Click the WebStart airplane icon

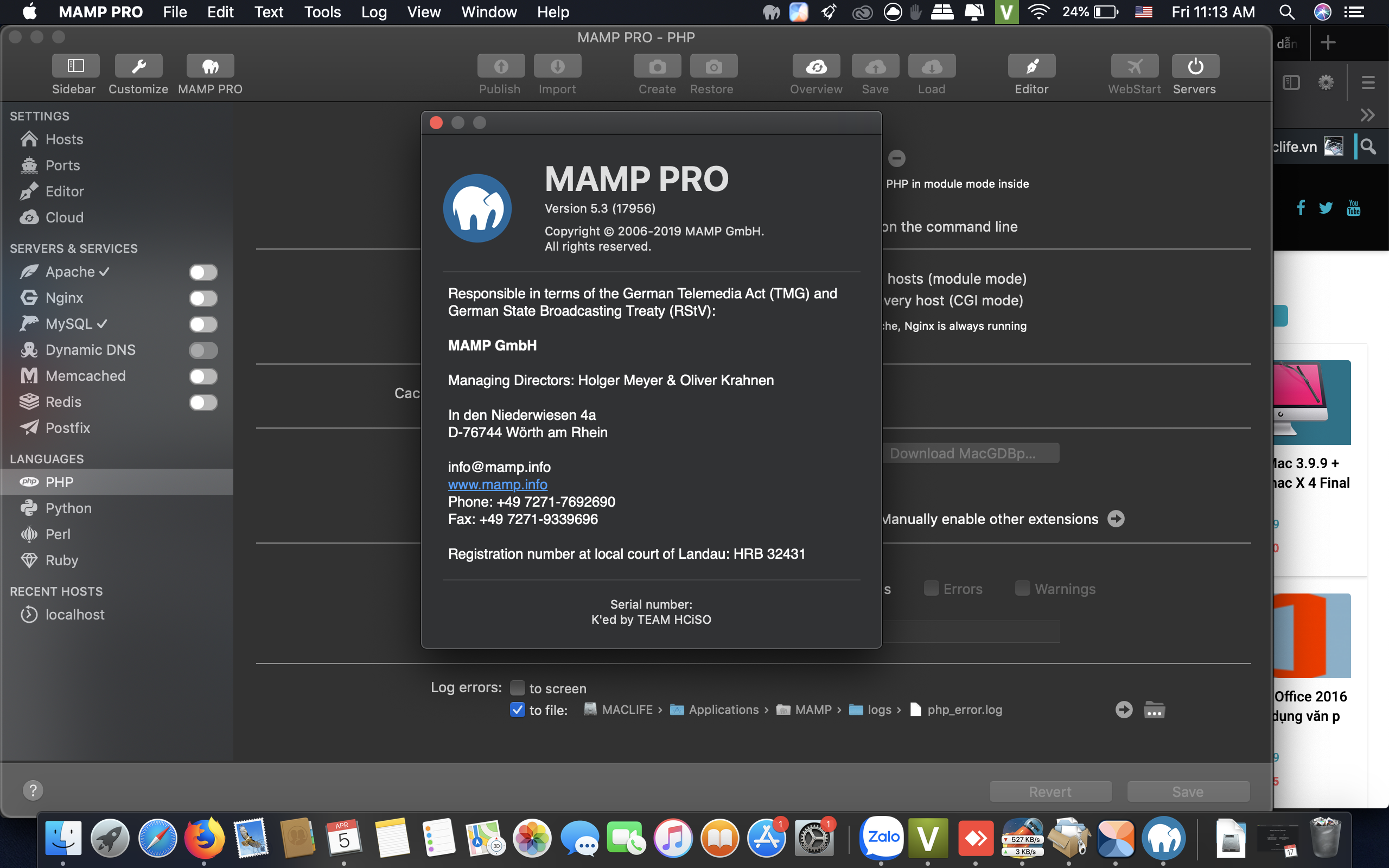pyautogui.click(x=1135, y=67)
